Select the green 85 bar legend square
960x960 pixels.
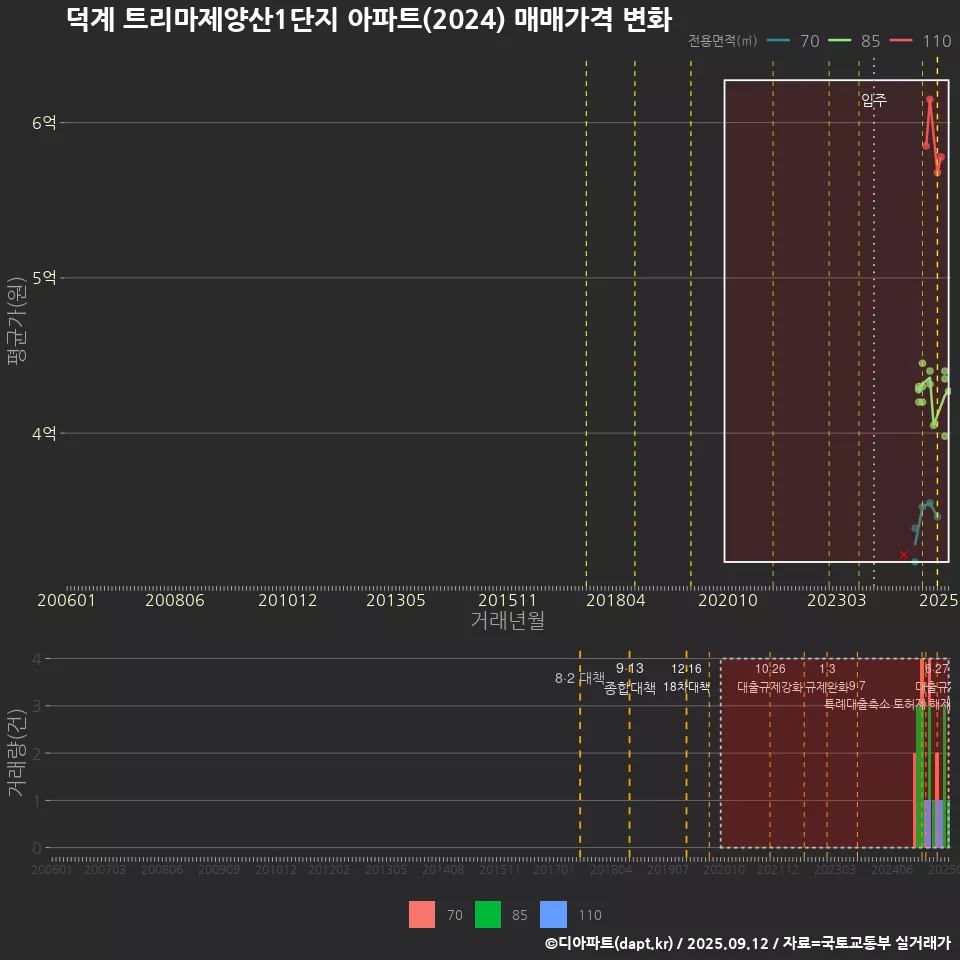(488, 915)
